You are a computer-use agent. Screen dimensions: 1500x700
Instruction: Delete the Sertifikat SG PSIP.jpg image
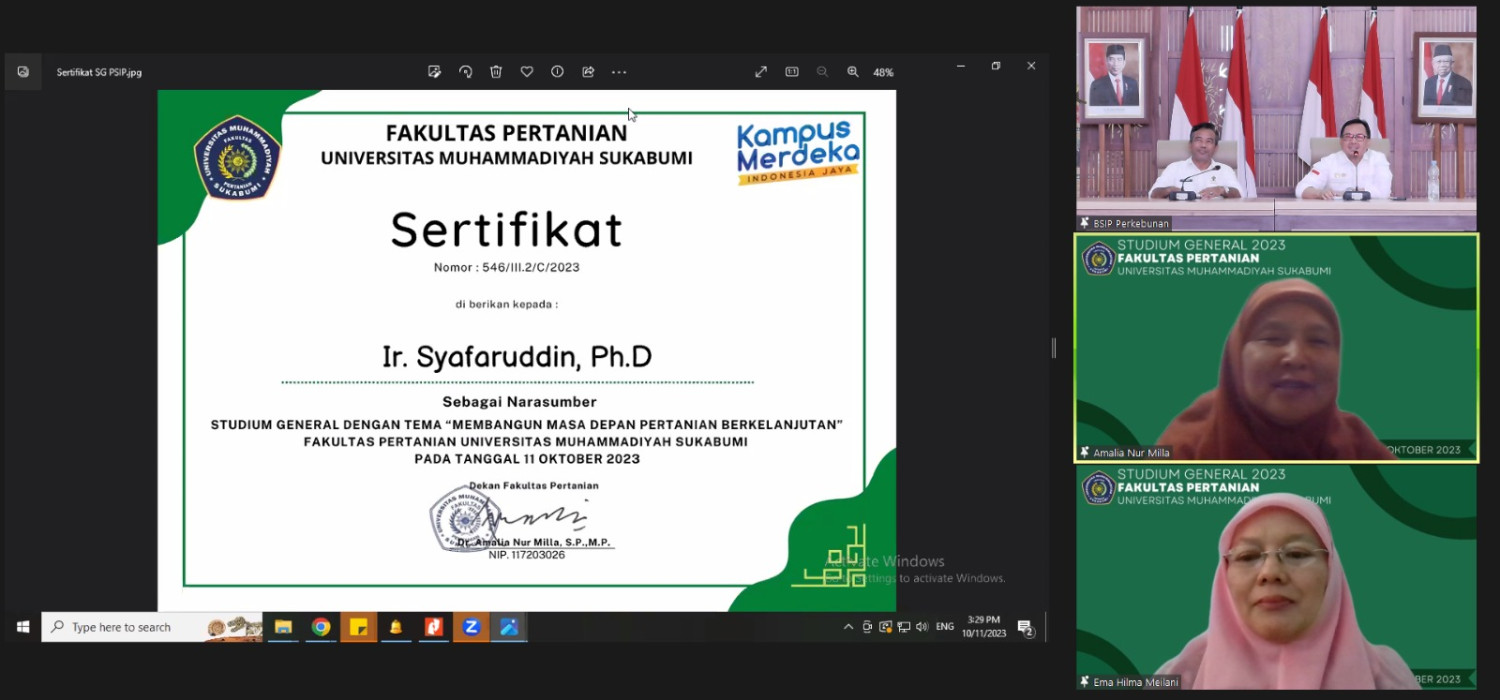496,72
